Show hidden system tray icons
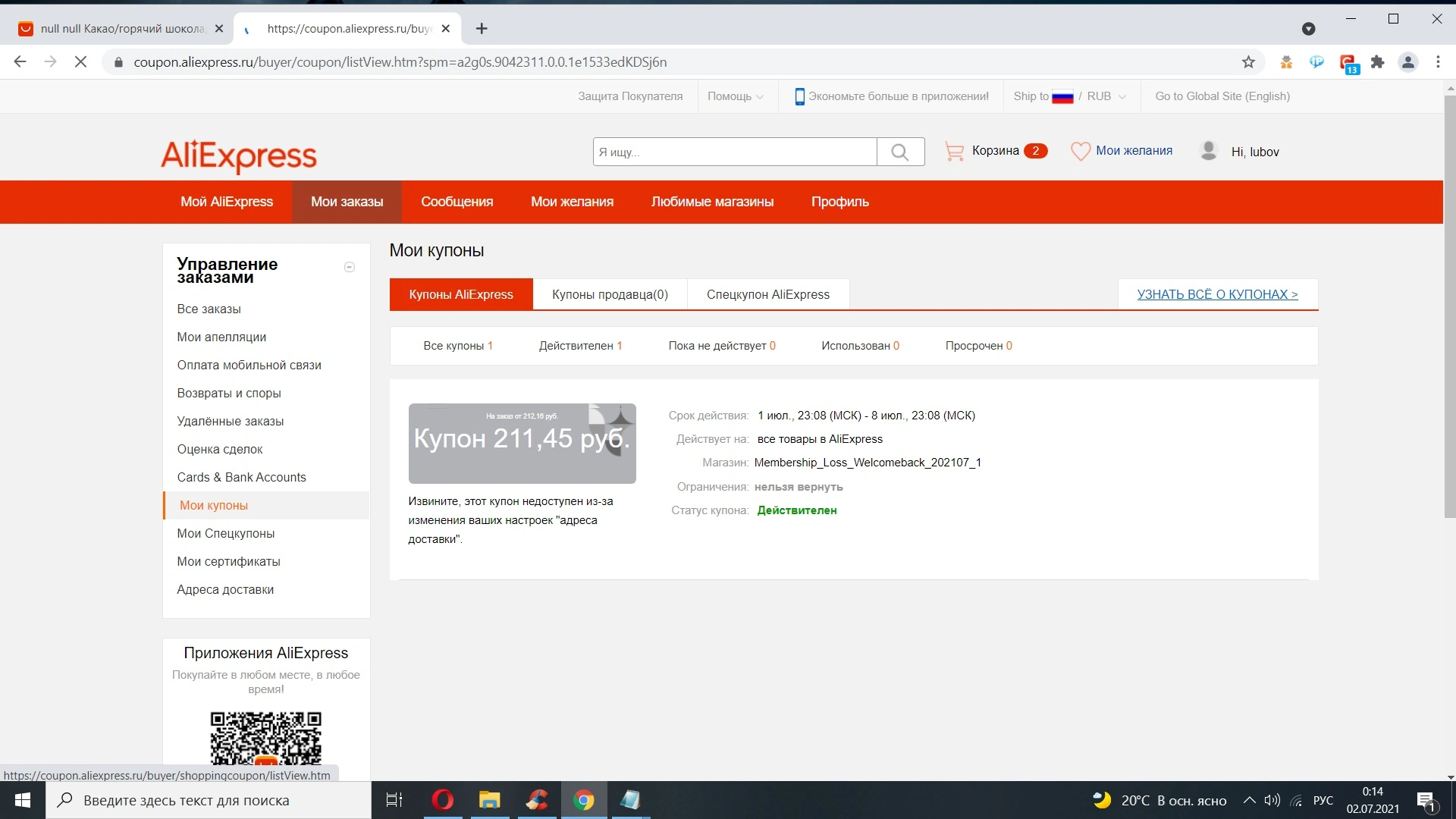This screenshot has height=819, width=1456. point(1249,800)
